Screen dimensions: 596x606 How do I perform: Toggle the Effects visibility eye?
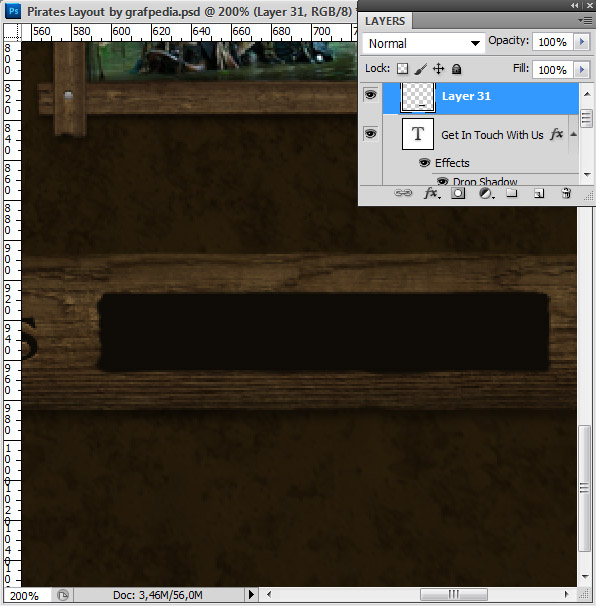coord(424,163)
